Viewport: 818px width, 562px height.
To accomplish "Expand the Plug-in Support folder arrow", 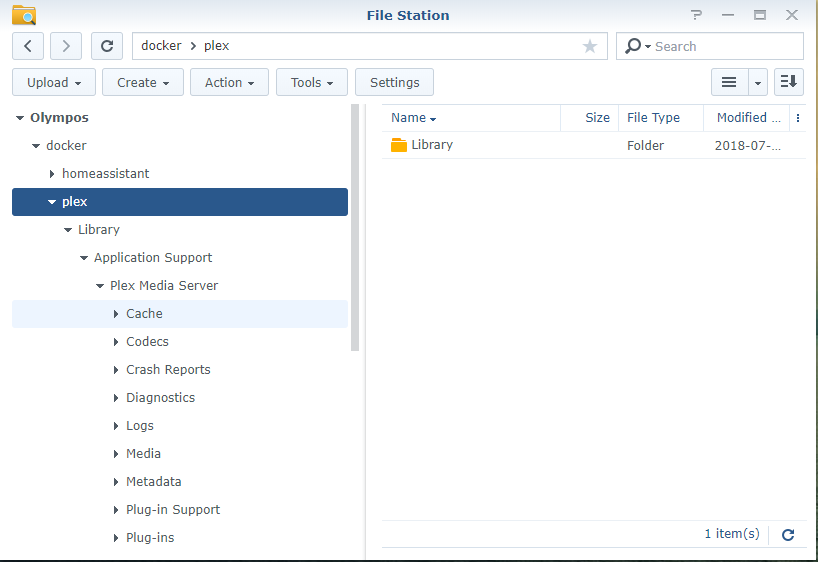I will pos(116,510).
